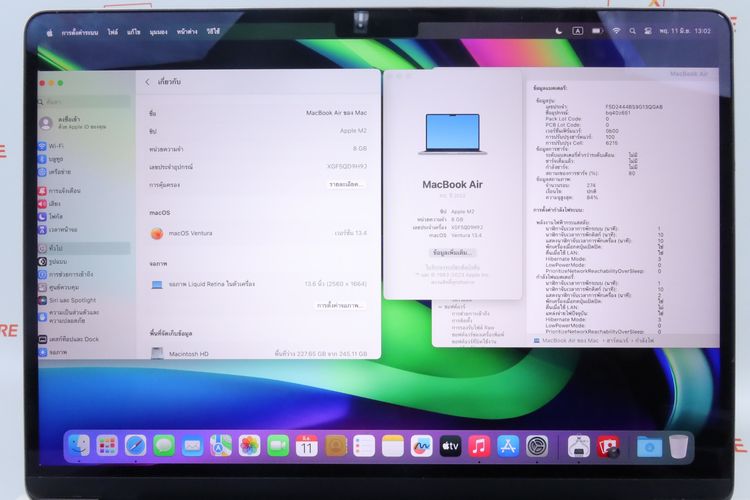Open the มุมมอง menu
Viewport: 750px width, 500px height.
(158, 32)
